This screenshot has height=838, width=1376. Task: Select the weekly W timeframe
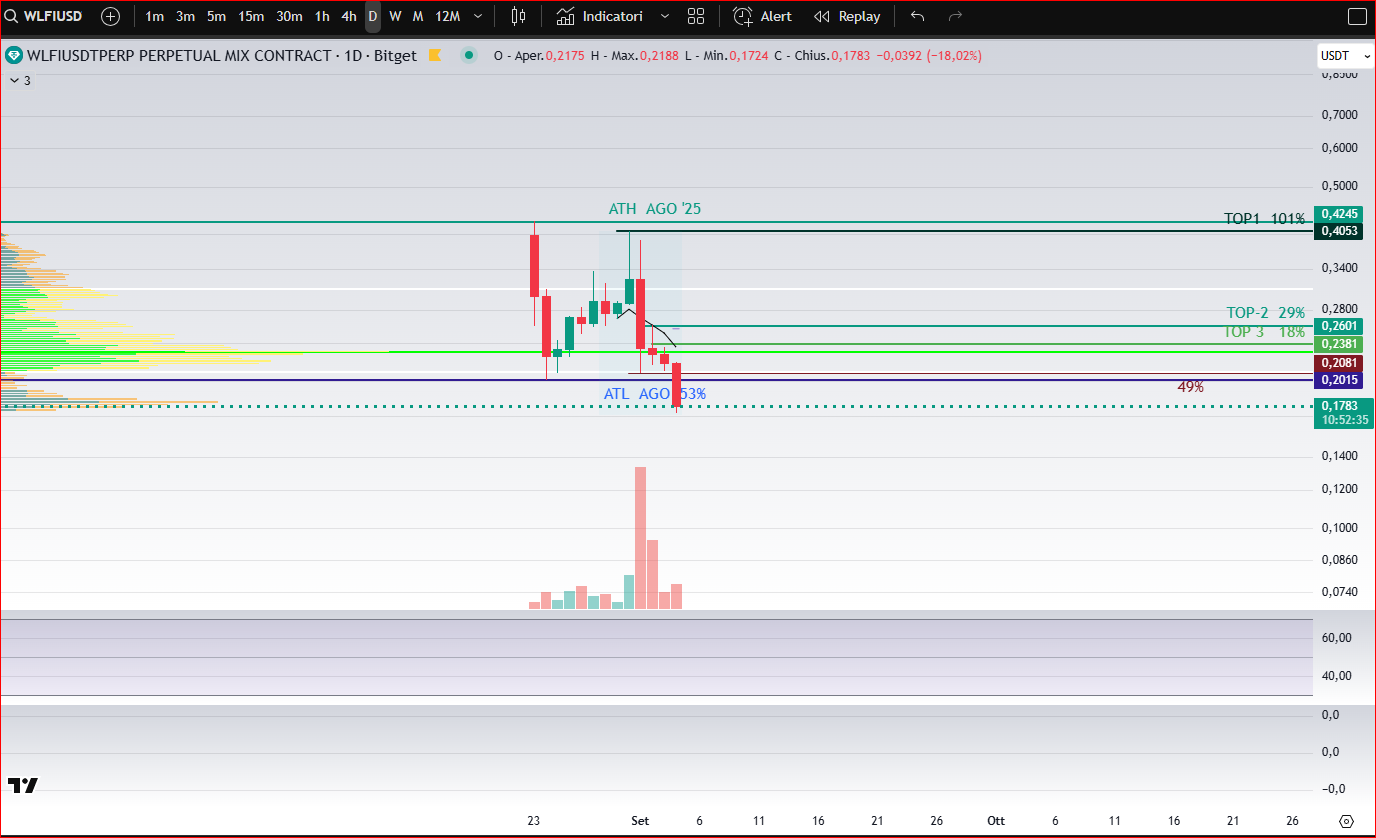(x=395, y=16)
